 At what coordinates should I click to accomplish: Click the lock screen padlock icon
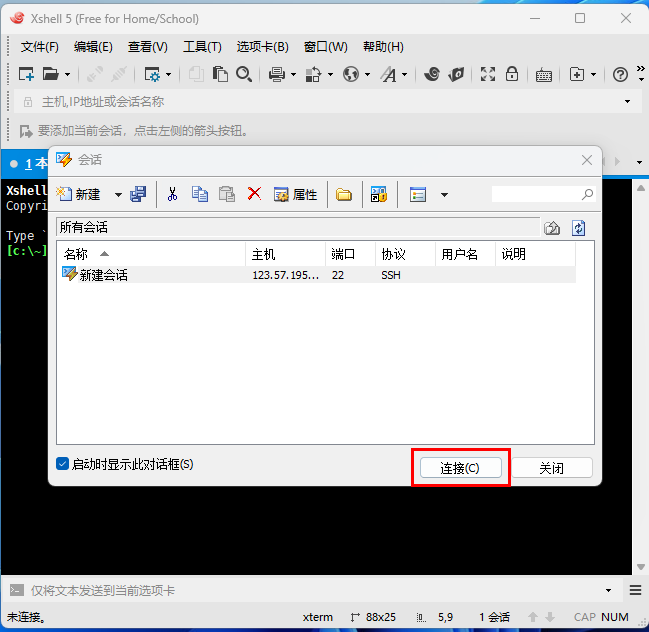[x=512, y=74]
